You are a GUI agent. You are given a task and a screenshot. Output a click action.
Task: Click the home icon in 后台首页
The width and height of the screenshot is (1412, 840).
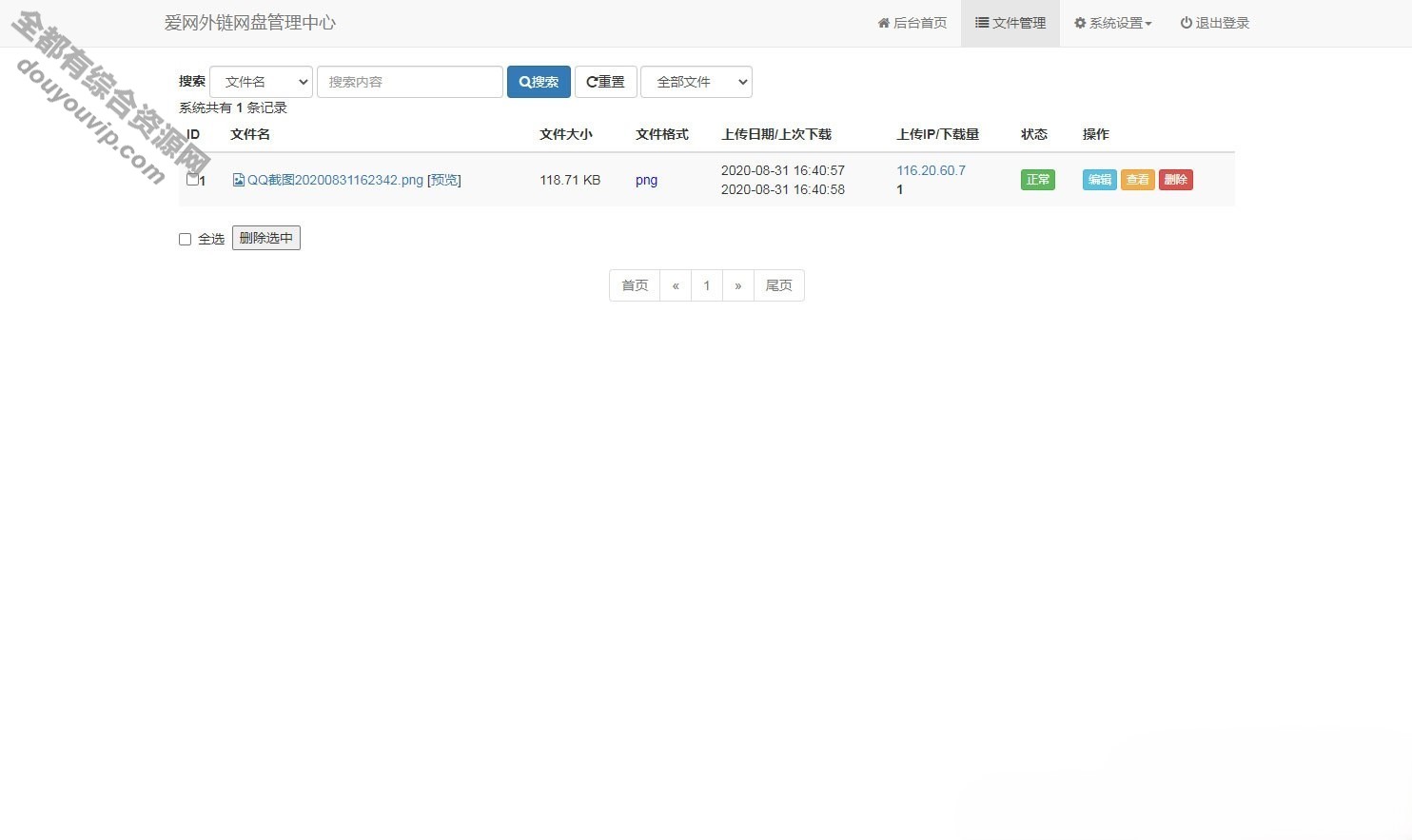click(x=884, y=23)
